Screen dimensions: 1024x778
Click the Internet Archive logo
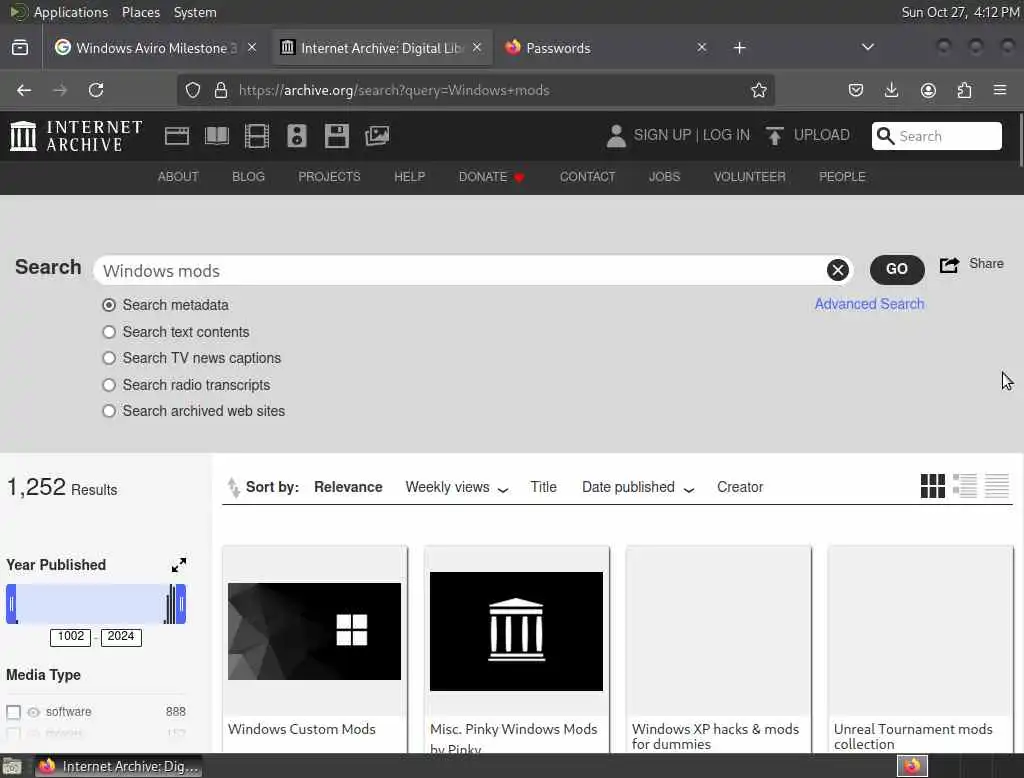pyautogui.click(x=76, y=136)
